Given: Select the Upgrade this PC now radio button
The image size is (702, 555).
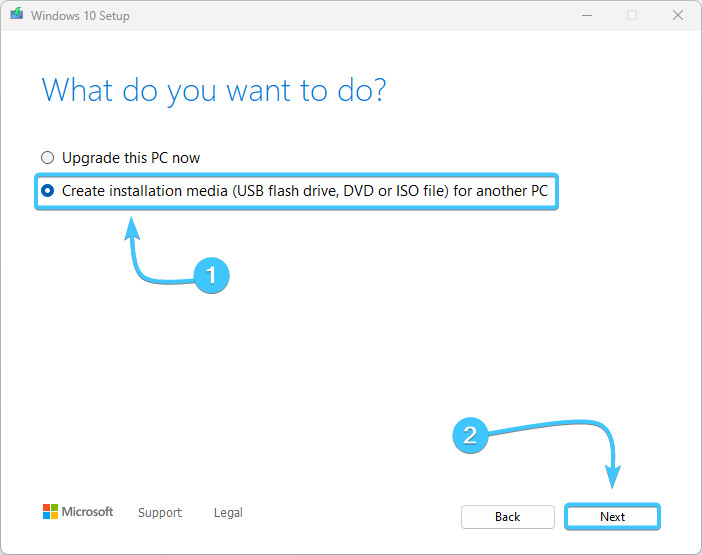Looking at the screenshot, I should (48, 158).
